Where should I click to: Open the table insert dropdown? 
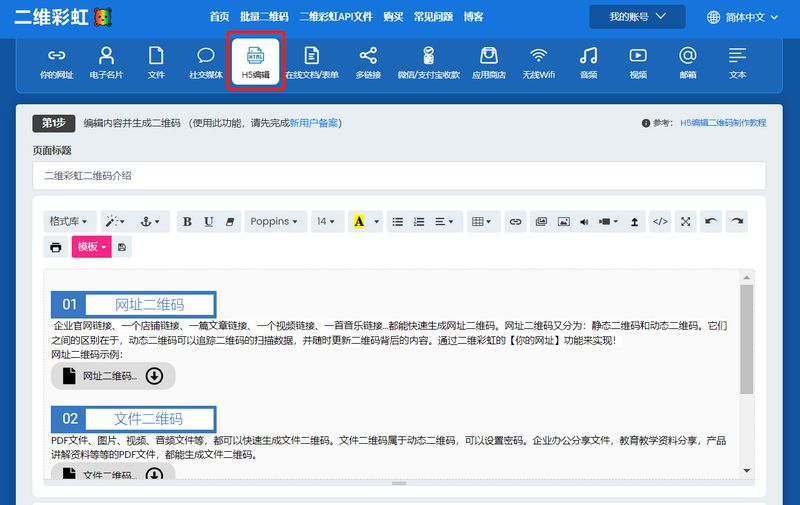[x=482, y=221]
